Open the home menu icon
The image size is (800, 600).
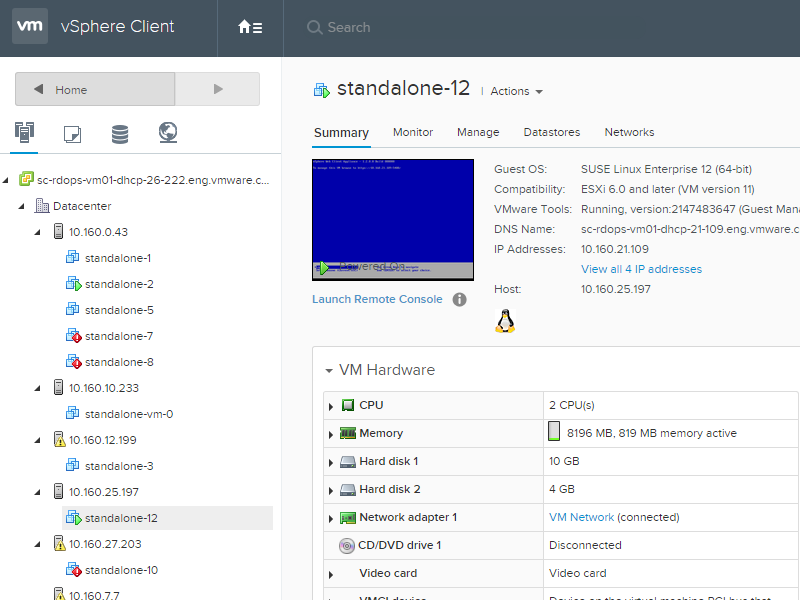[250, 27]
